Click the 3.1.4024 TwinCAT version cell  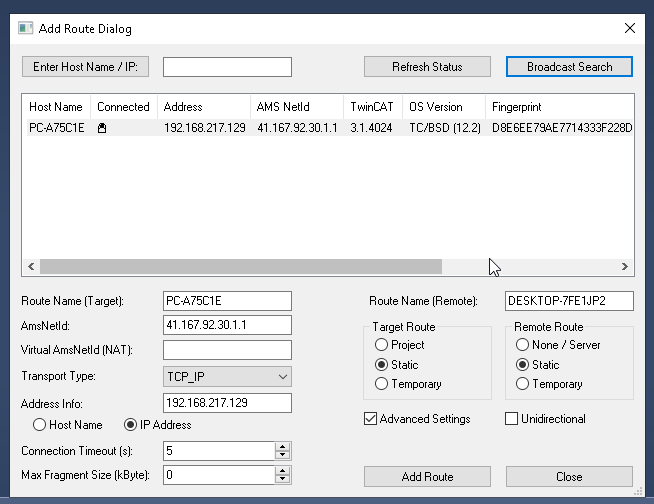pos(371,128)
